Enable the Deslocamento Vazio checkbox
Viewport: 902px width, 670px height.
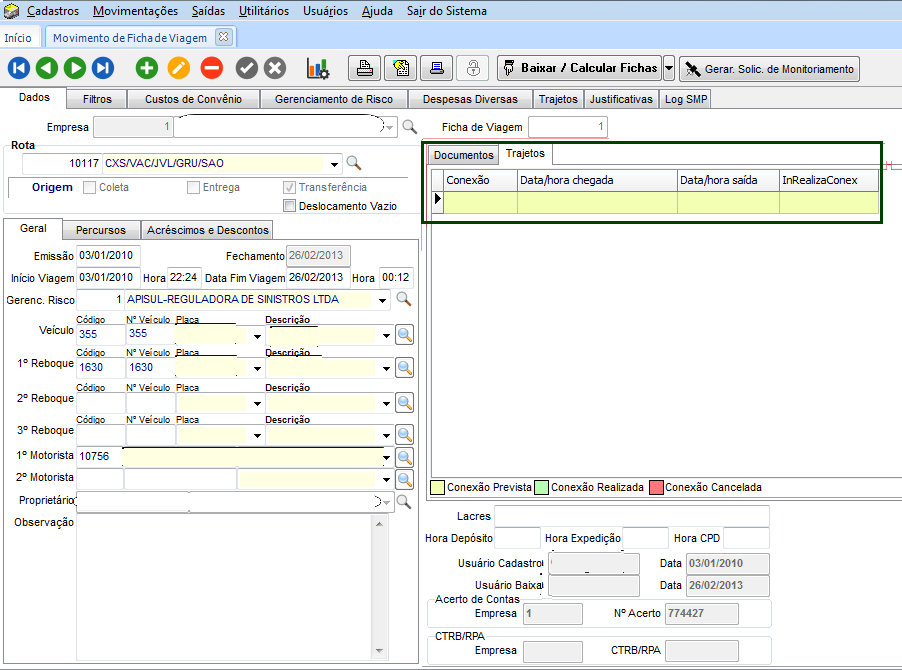click(290, 206)
